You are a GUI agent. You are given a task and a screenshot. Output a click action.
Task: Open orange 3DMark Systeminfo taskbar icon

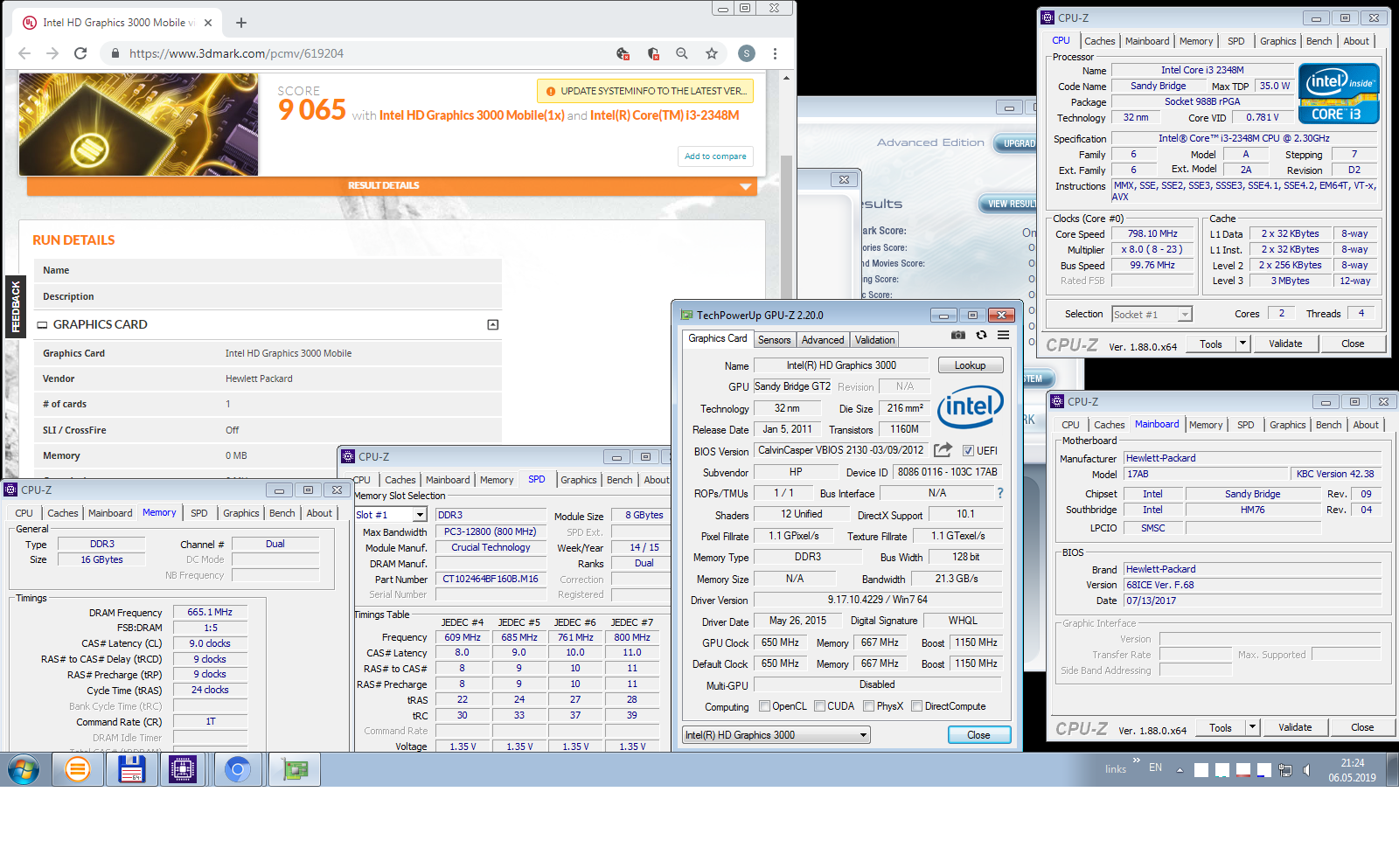78,769
